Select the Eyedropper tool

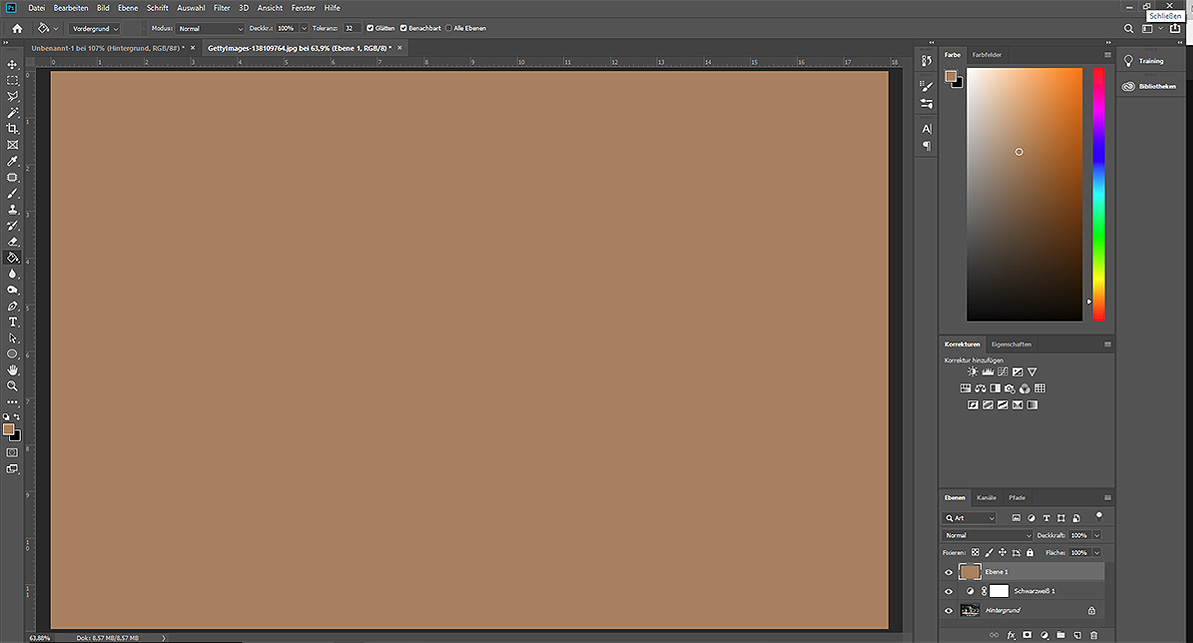pos(13,161)
